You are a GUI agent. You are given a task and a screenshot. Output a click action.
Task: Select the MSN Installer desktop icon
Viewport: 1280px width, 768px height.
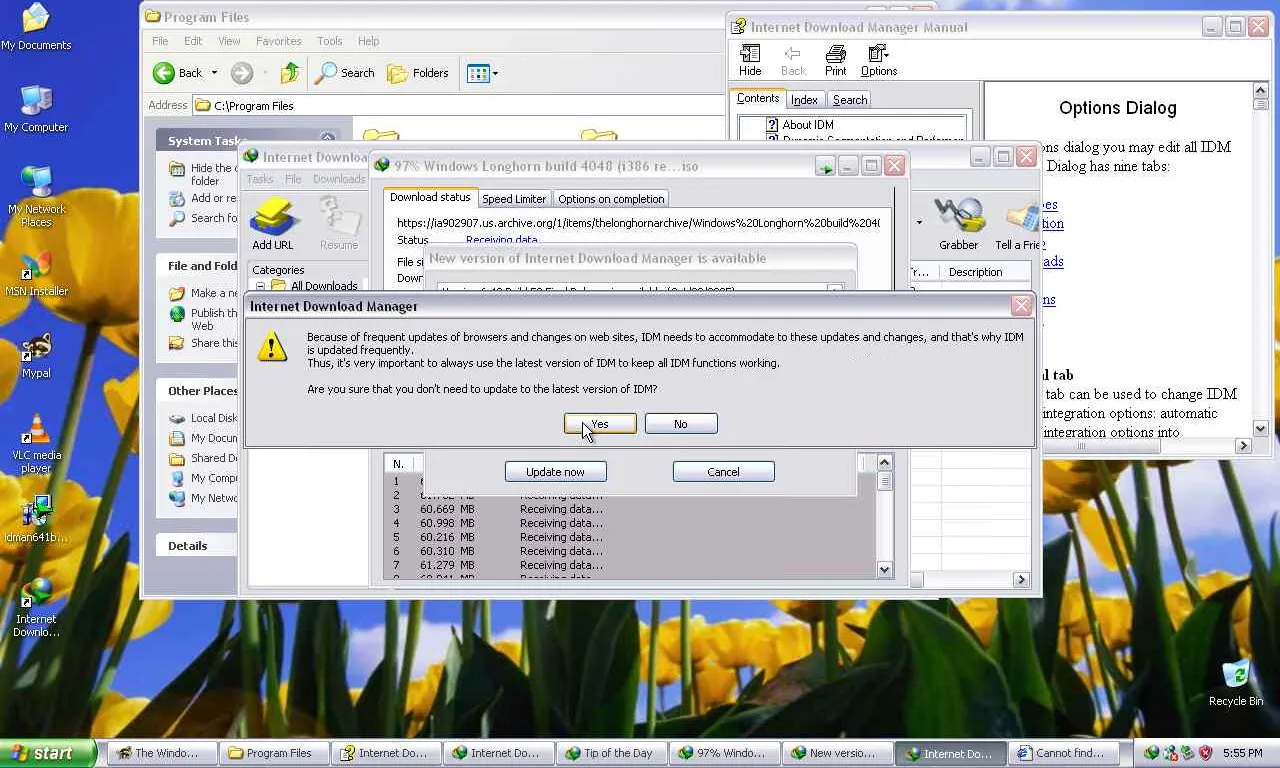click(36, 273)
